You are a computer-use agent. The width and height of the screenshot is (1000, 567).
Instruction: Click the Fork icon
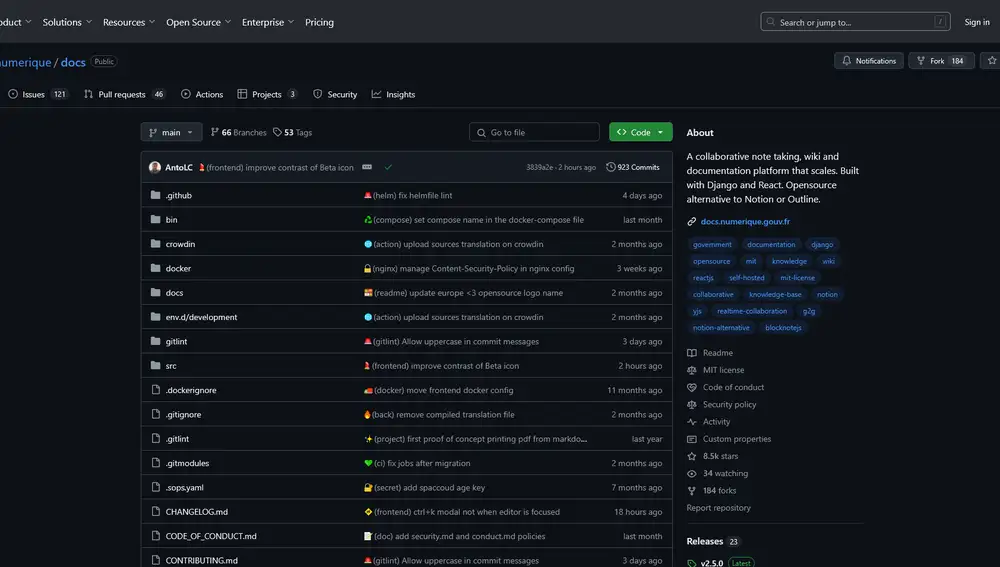point(921,61)
